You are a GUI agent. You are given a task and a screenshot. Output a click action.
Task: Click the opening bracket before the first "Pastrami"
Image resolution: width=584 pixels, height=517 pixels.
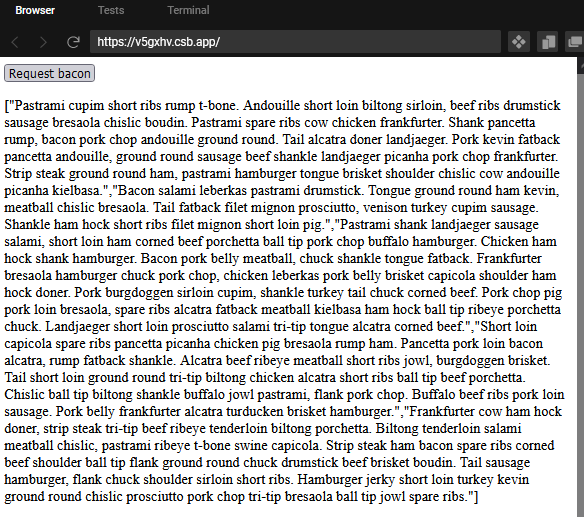tap(6, 106)
